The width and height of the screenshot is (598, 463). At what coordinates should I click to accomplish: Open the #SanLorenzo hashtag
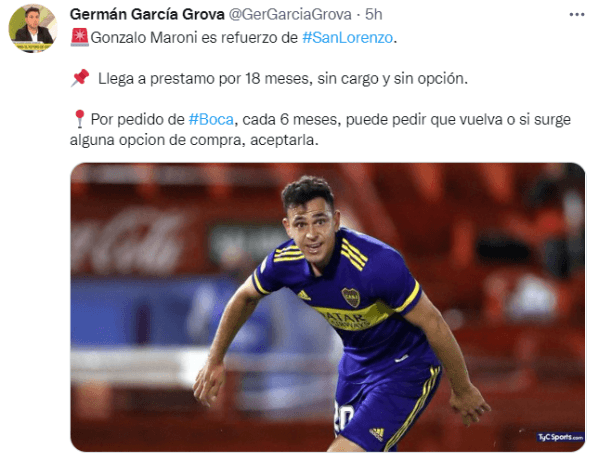(347, 38)
